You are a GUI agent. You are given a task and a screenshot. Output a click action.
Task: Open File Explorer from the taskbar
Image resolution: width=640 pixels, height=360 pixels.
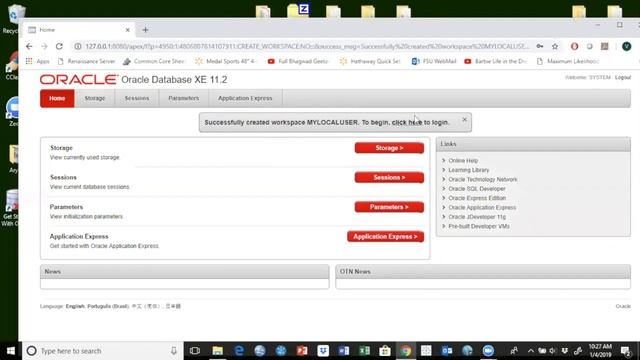[x=218, y=351]
